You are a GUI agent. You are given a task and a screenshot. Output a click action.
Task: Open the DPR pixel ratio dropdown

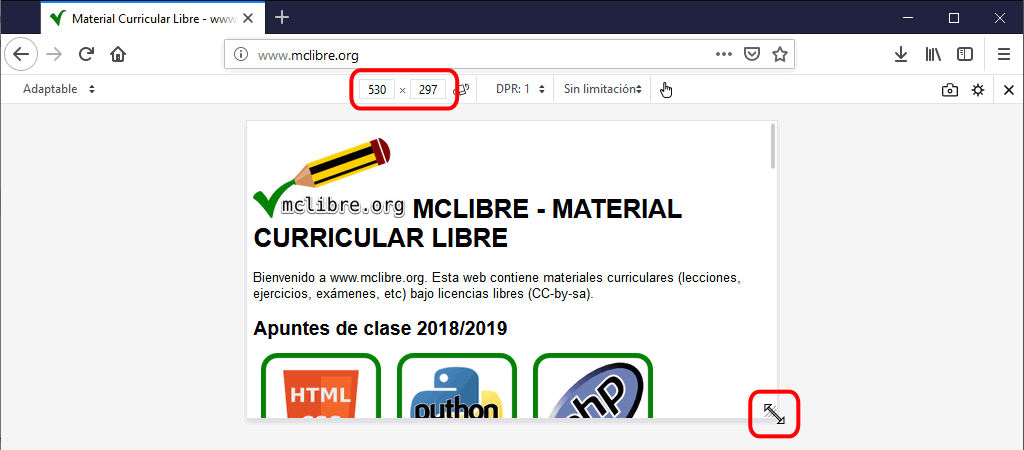tap(520, 89)
